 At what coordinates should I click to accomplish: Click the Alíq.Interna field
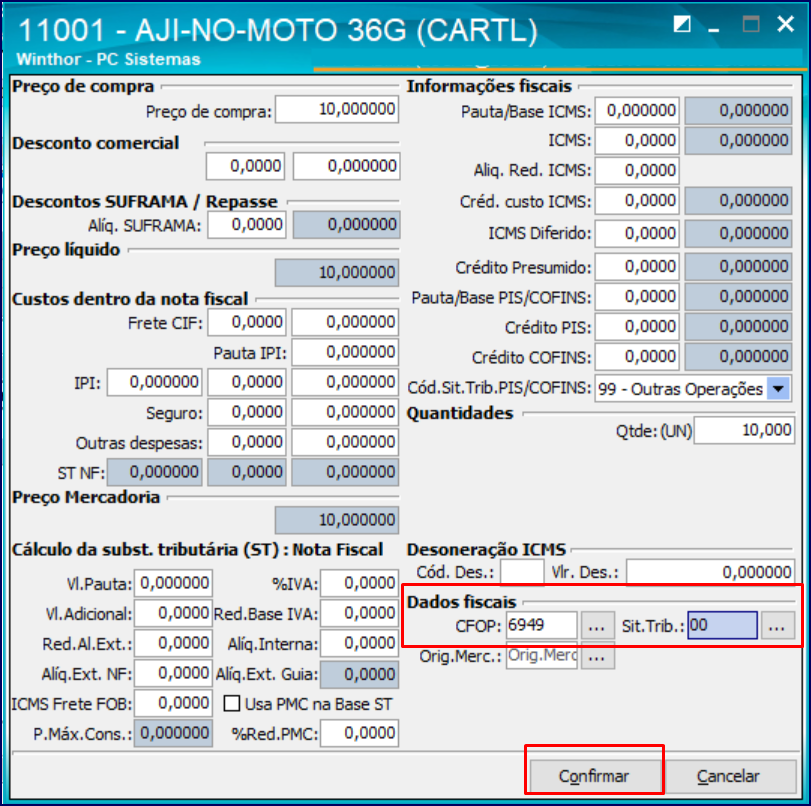click(x=359, y=644)
